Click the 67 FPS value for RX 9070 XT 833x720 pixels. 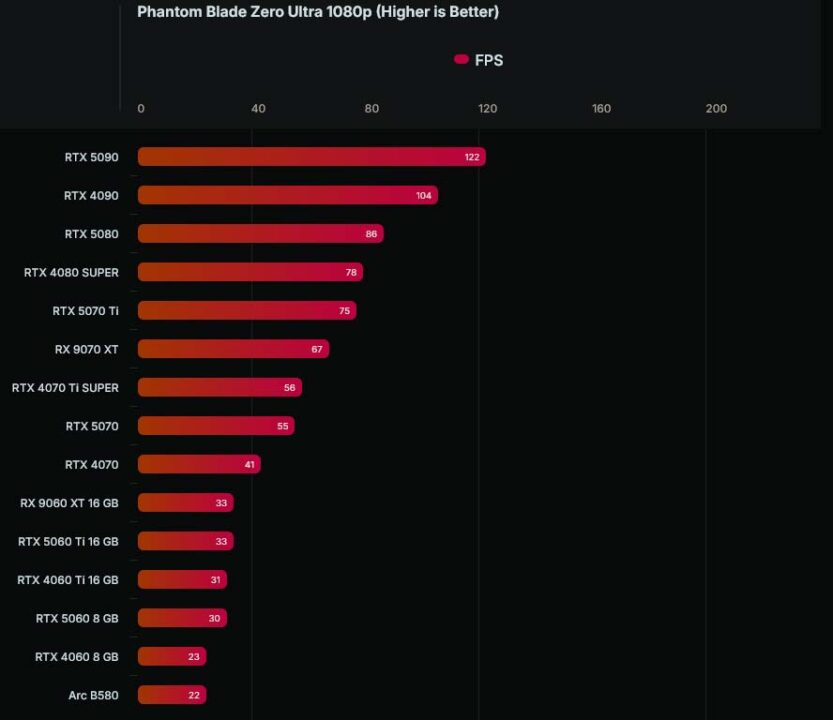[317, 349]
